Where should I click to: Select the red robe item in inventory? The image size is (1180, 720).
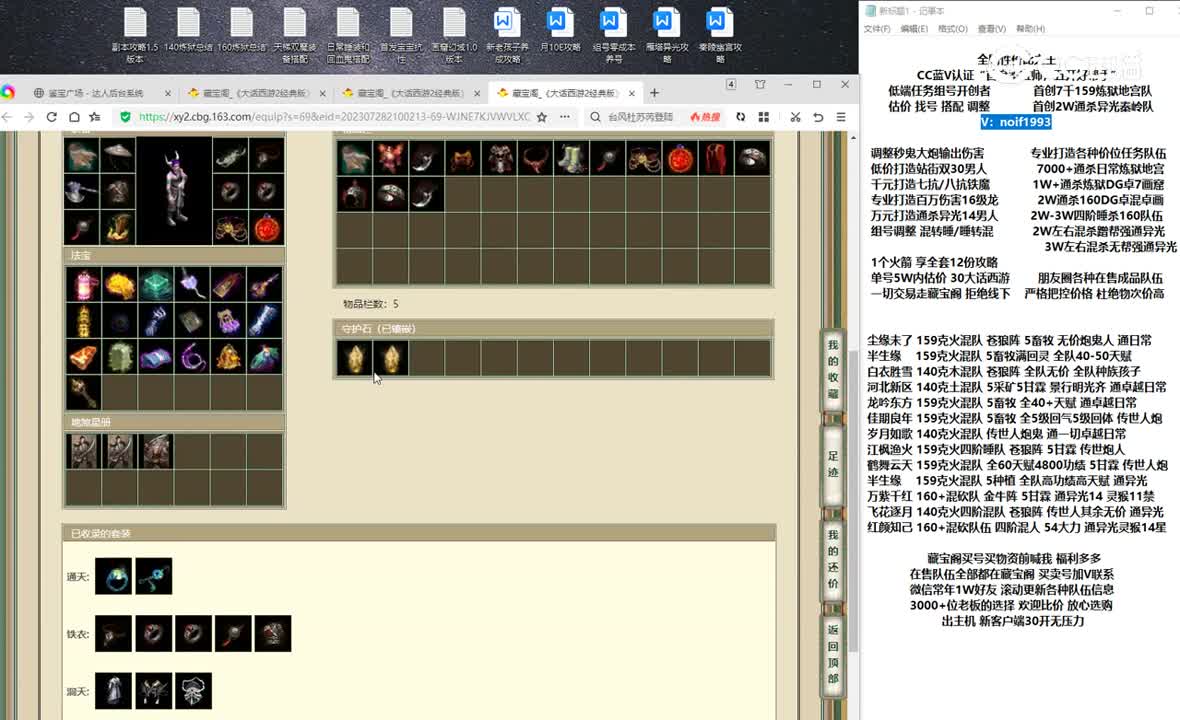(x=716, y=158)
